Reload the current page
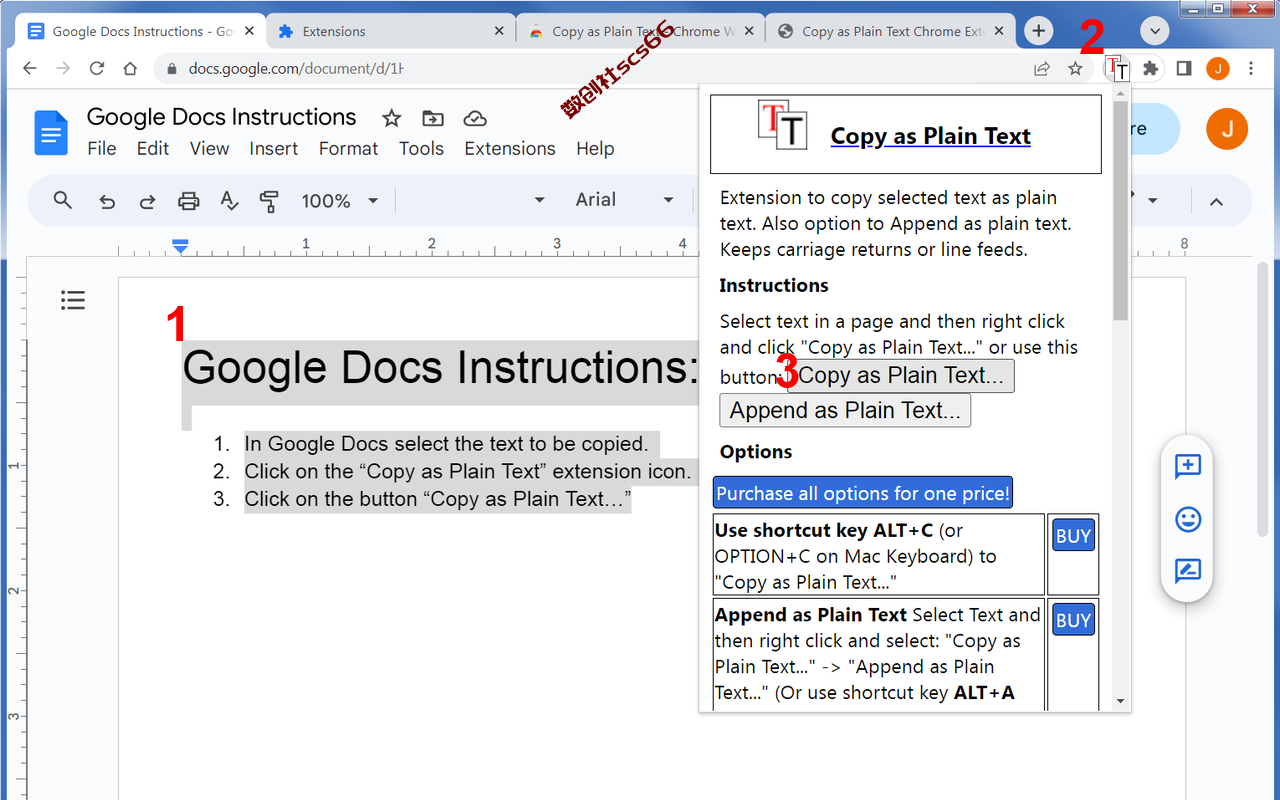1280x800 pixels. coord(97,69)
